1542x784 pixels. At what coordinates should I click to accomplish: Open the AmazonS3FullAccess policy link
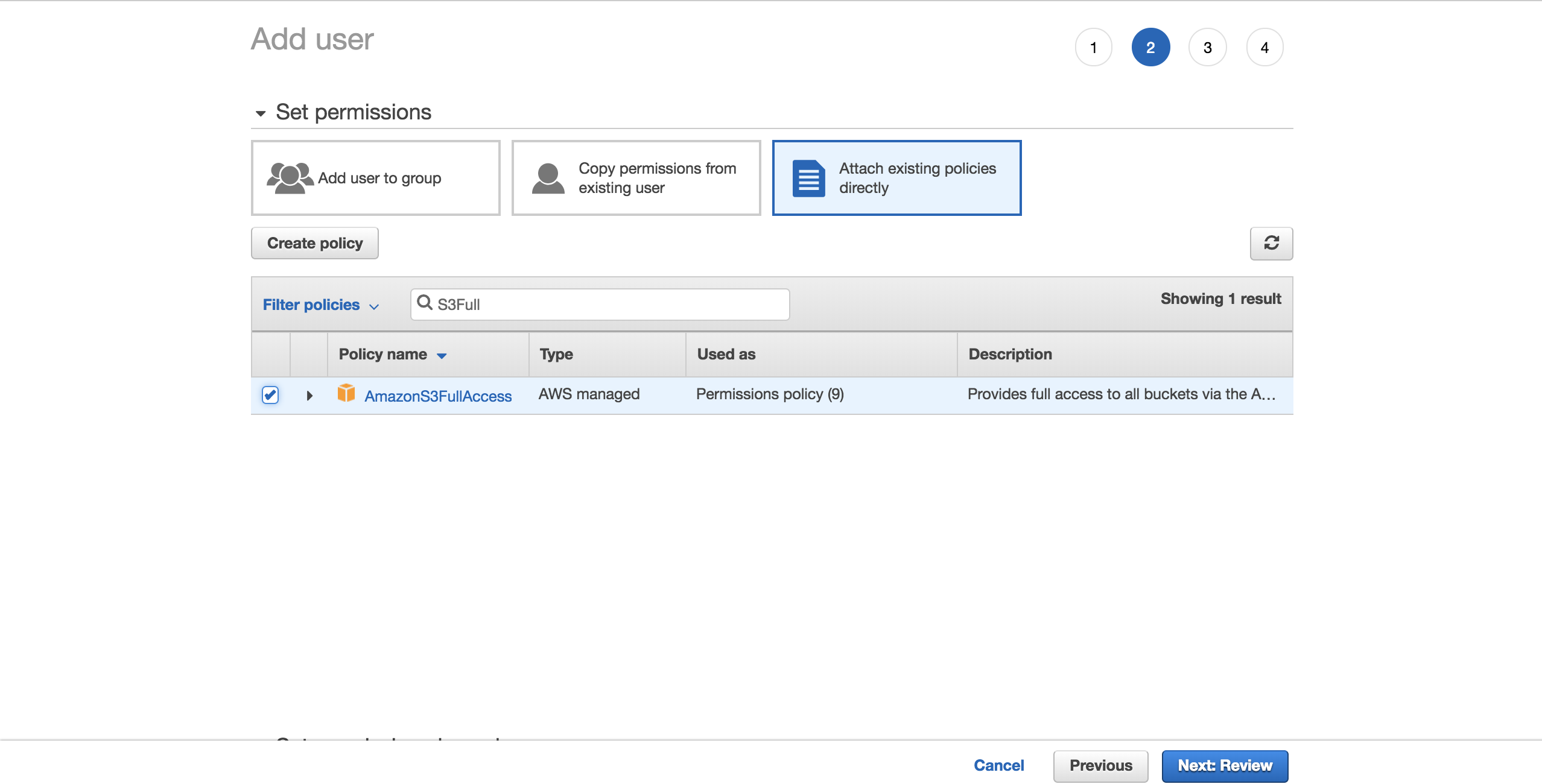(x=438, y=396)
